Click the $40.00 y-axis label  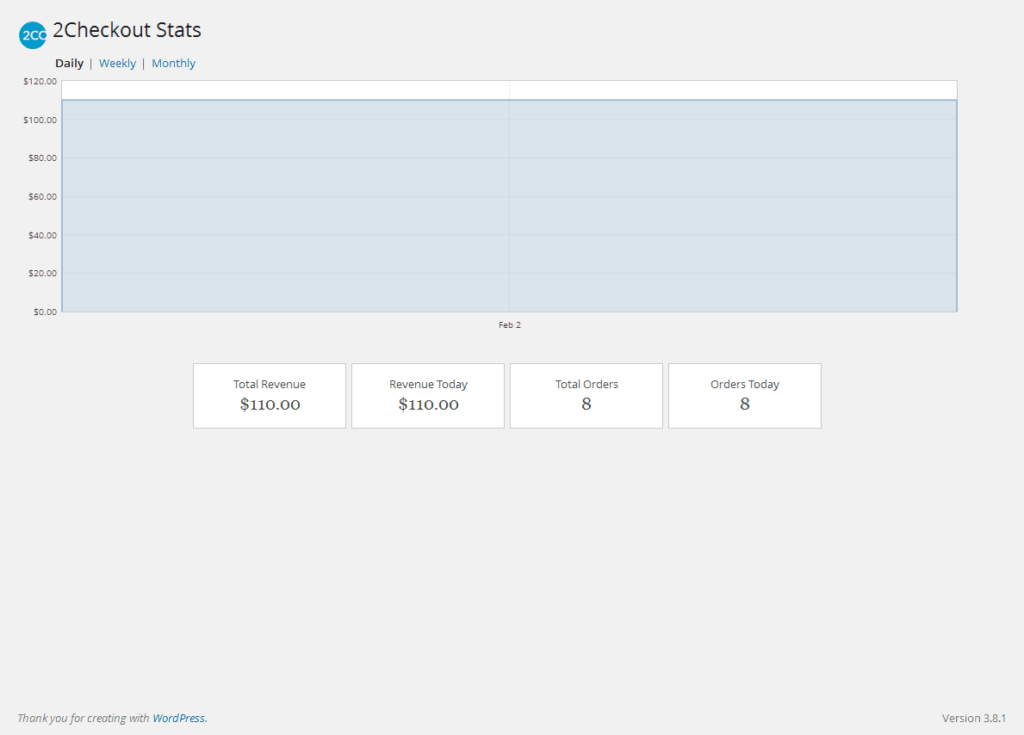point(42,235)
